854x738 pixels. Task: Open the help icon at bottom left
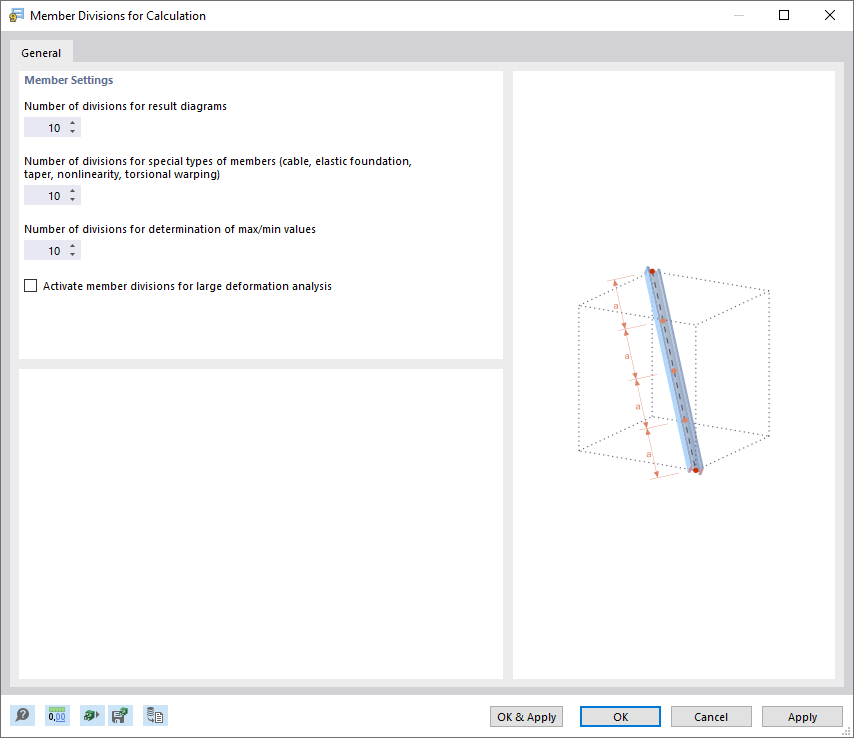[x=22, y=715]
